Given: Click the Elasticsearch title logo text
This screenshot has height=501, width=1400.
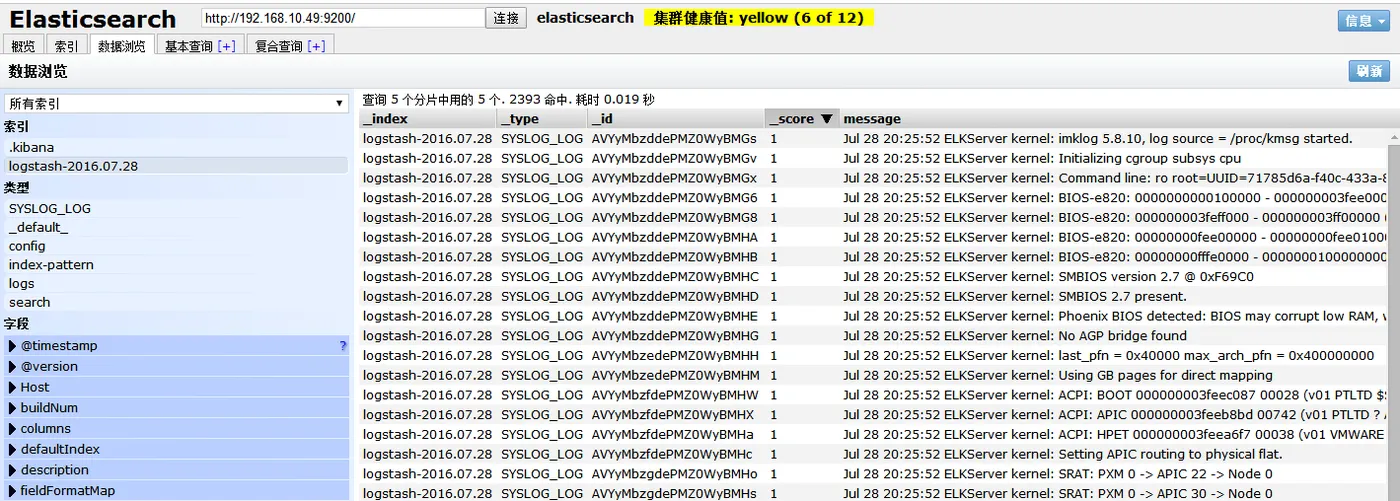Looking at the screenshot, I should 92,19.
